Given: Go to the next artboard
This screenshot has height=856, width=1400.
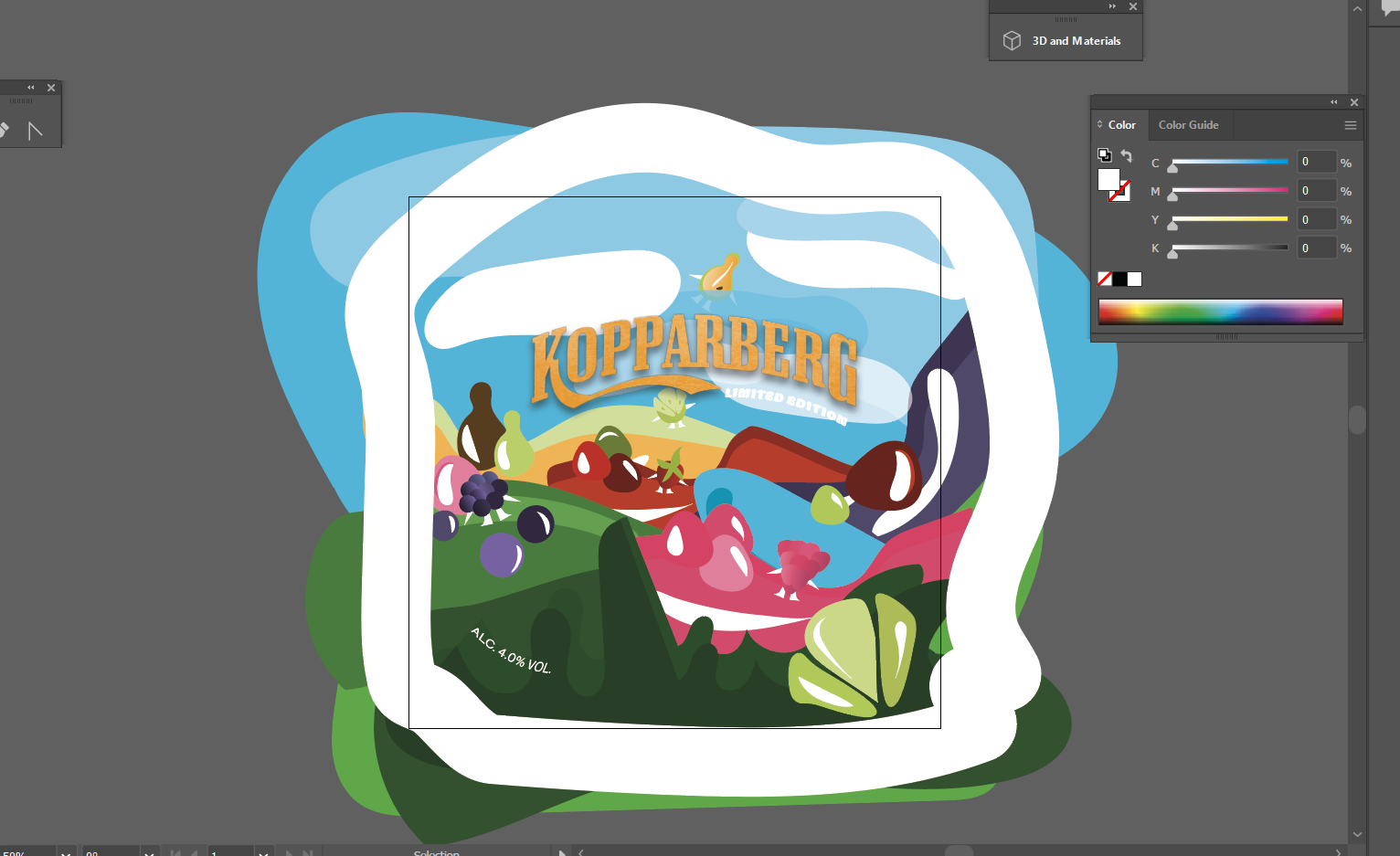Looking at the screenshot, I should coord(290,852).
